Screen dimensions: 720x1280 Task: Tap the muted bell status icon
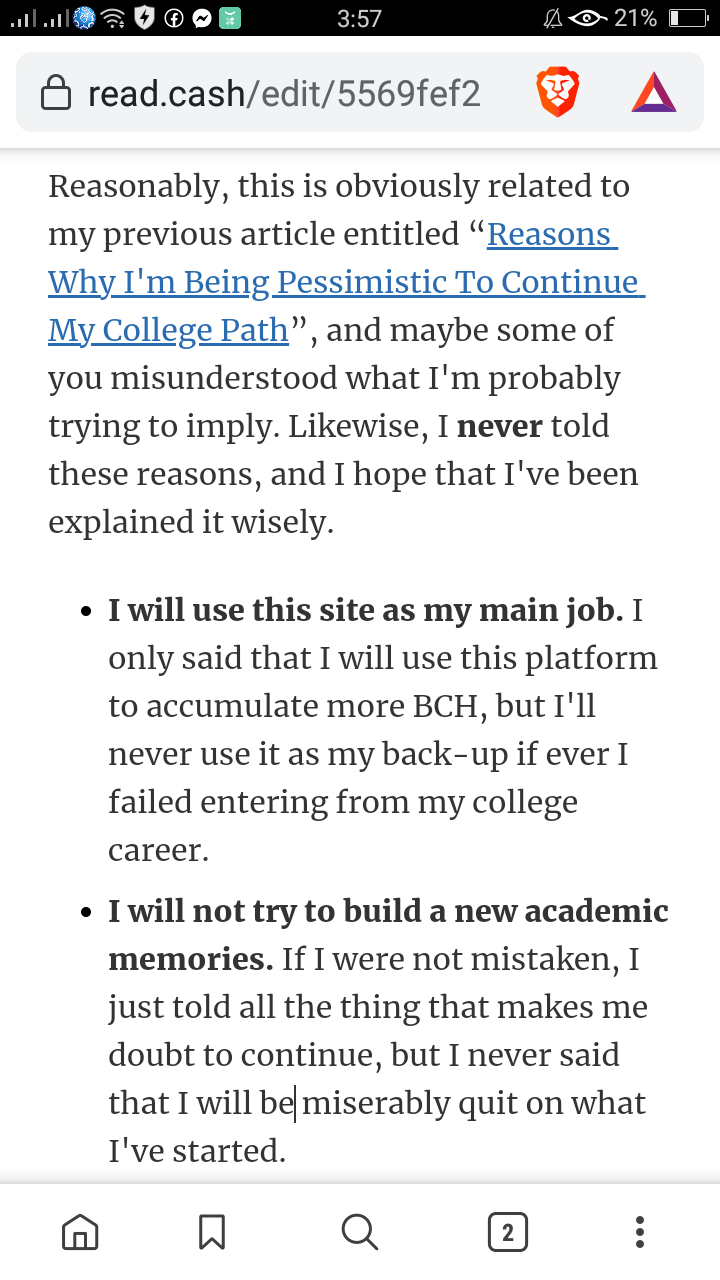point(551,18)
